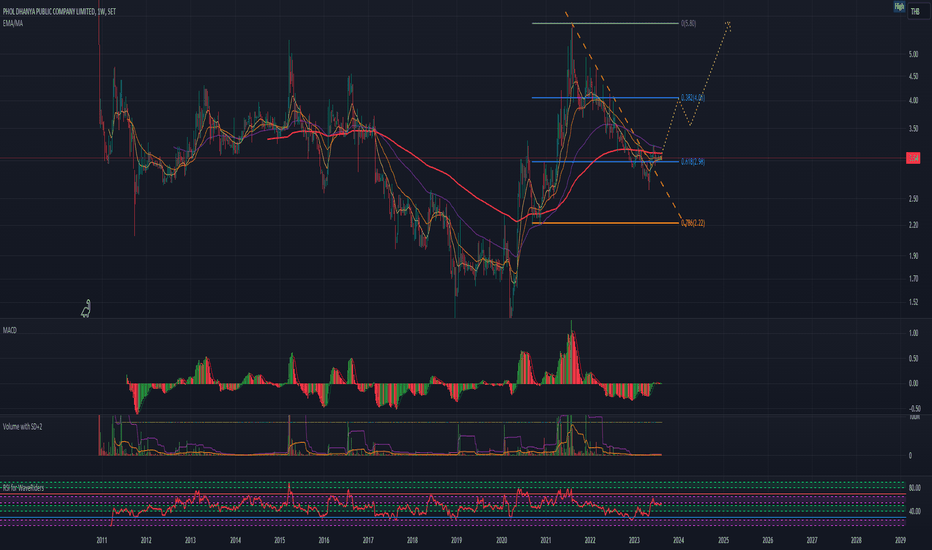Click the small bird logo icon on chart
Screen dimensions: 932x550
pos(86,309)
